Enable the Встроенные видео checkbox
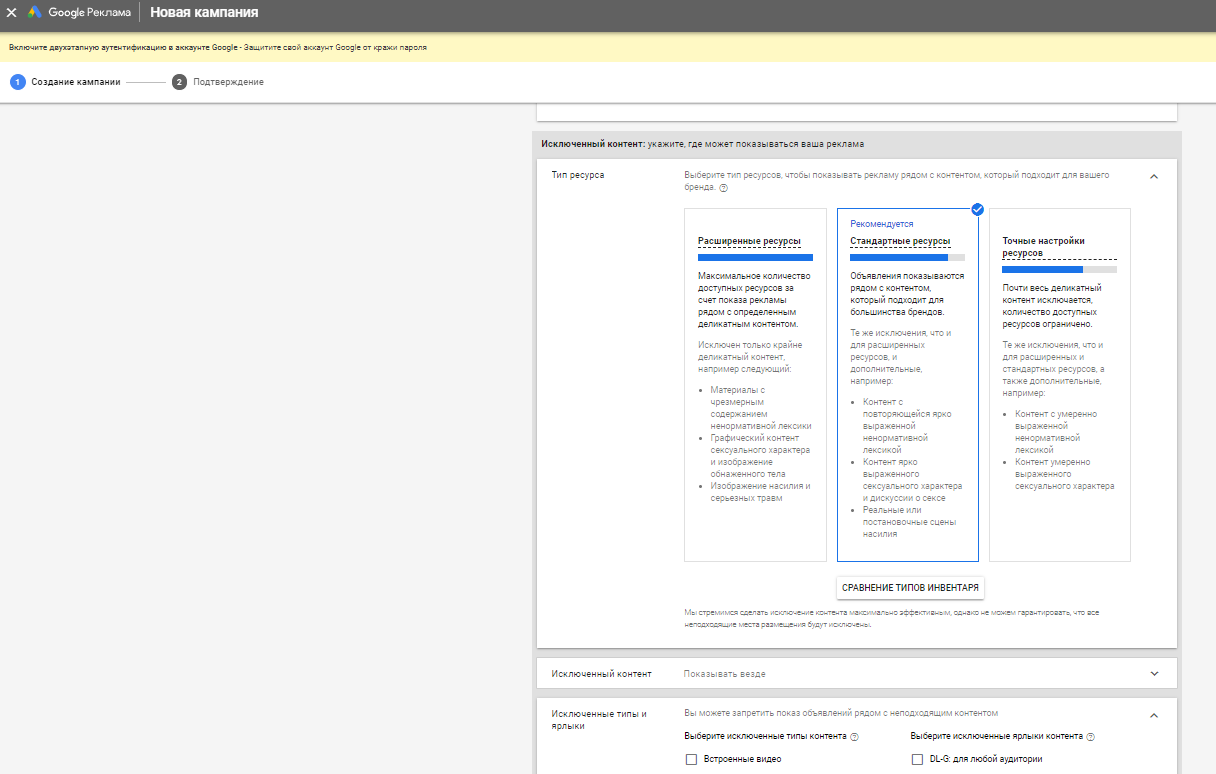The image size is (1216, 774). 691,759
